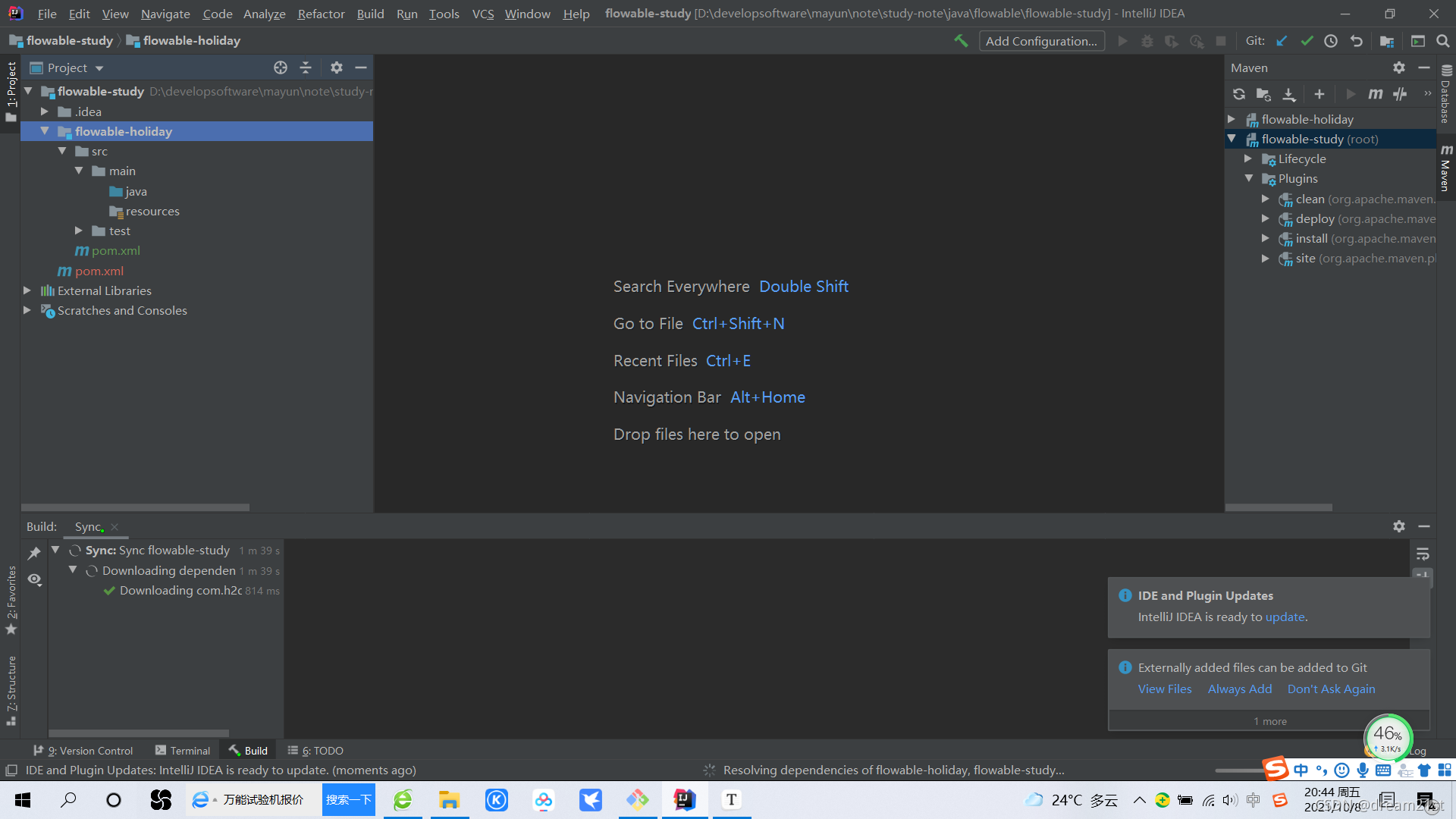Expand the test folder
1456x819 pixels.
click(79, 231)
